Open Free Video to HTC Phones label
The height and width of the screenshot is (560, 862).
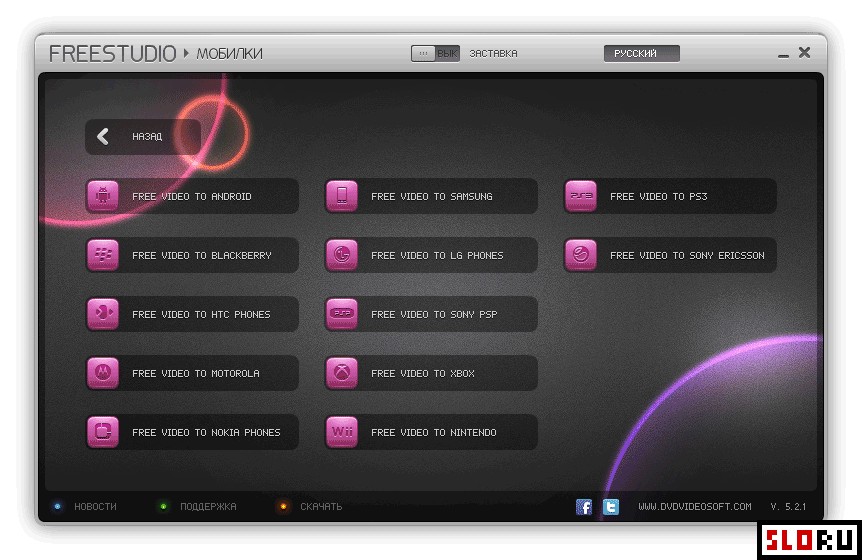point(201,314)
